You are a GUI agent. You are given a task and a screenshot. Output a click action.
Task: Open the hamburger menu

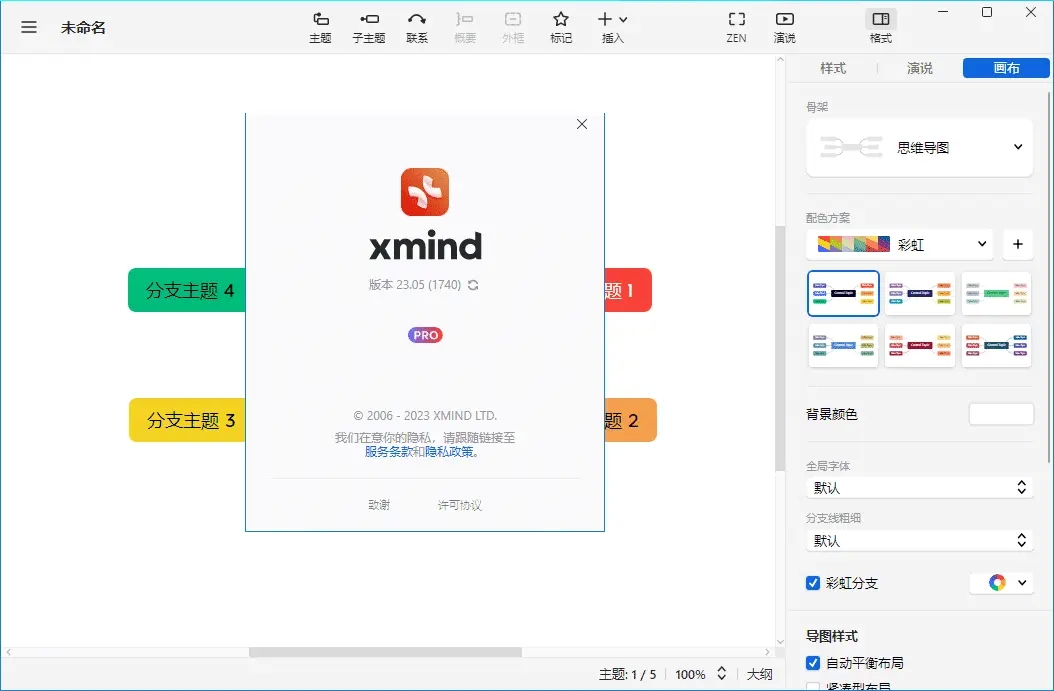pyautogui.click(x=29, y=27)
